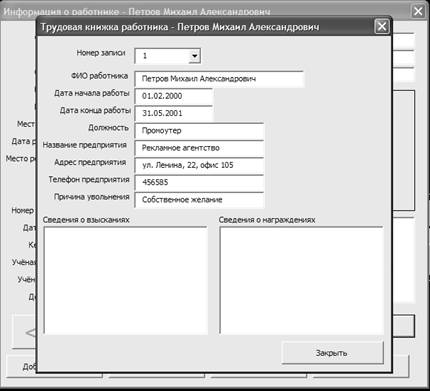
Task: Select the Номер записи combo box value
Action: tap(162, 56)
